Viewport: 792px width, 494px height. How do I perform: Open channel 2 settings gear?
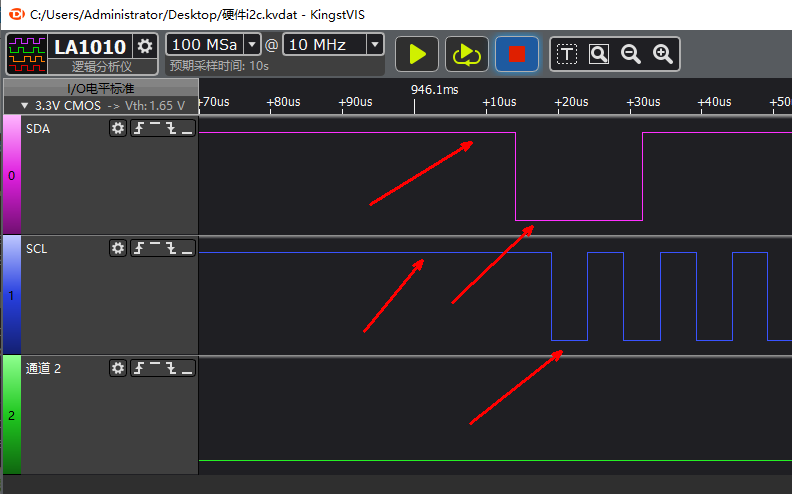tap(118, 368)
